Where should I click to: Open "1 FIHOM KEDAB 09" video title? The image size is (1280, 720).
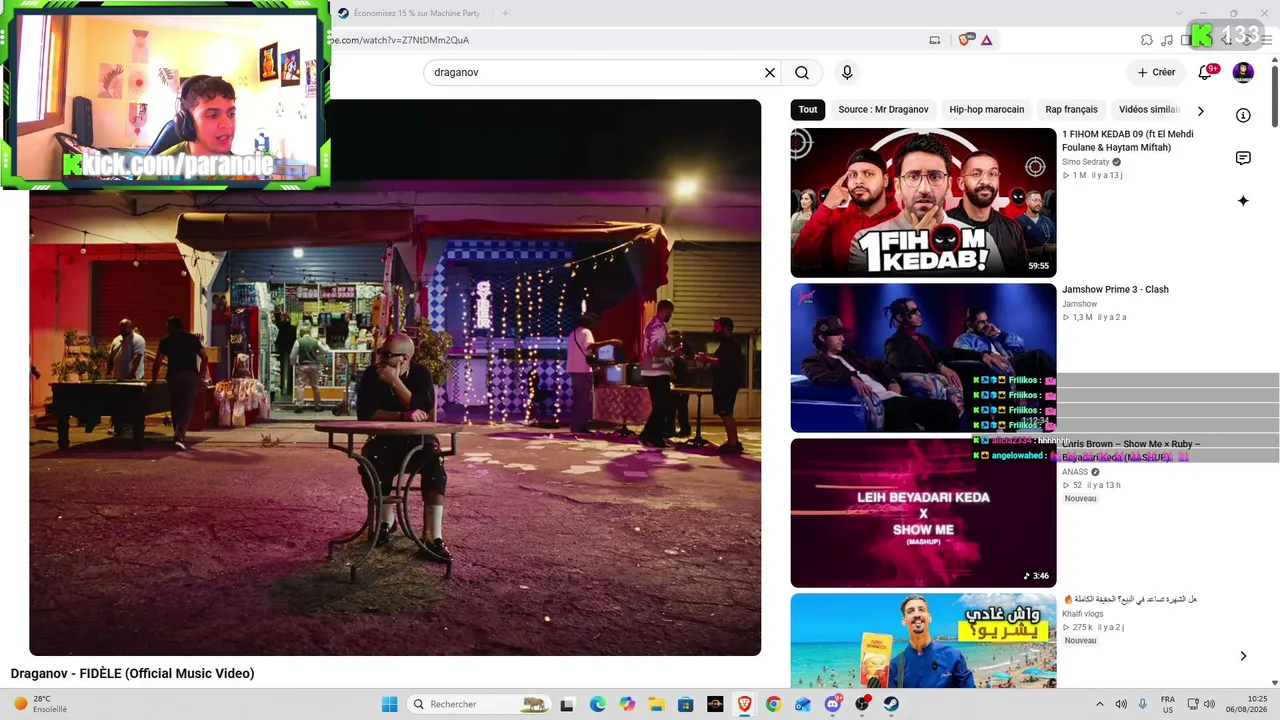[x=1128, y=141]
